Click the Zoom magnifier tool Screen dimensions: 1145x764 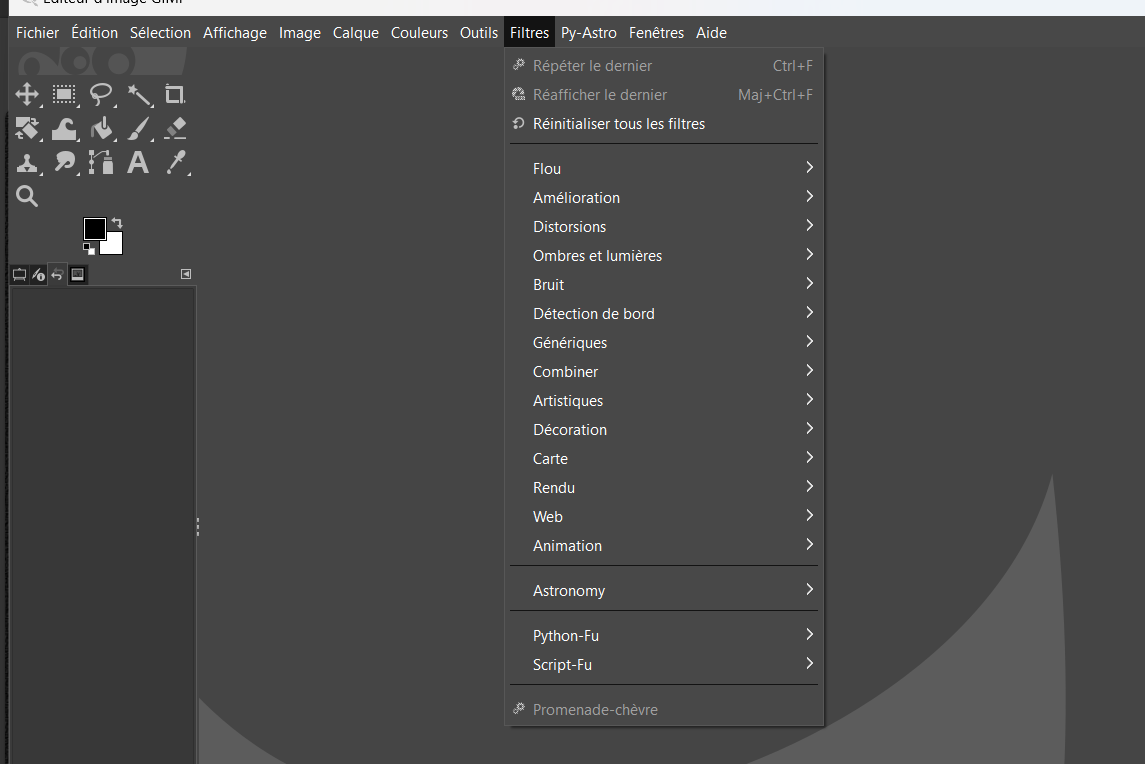[x=27, y=196]
